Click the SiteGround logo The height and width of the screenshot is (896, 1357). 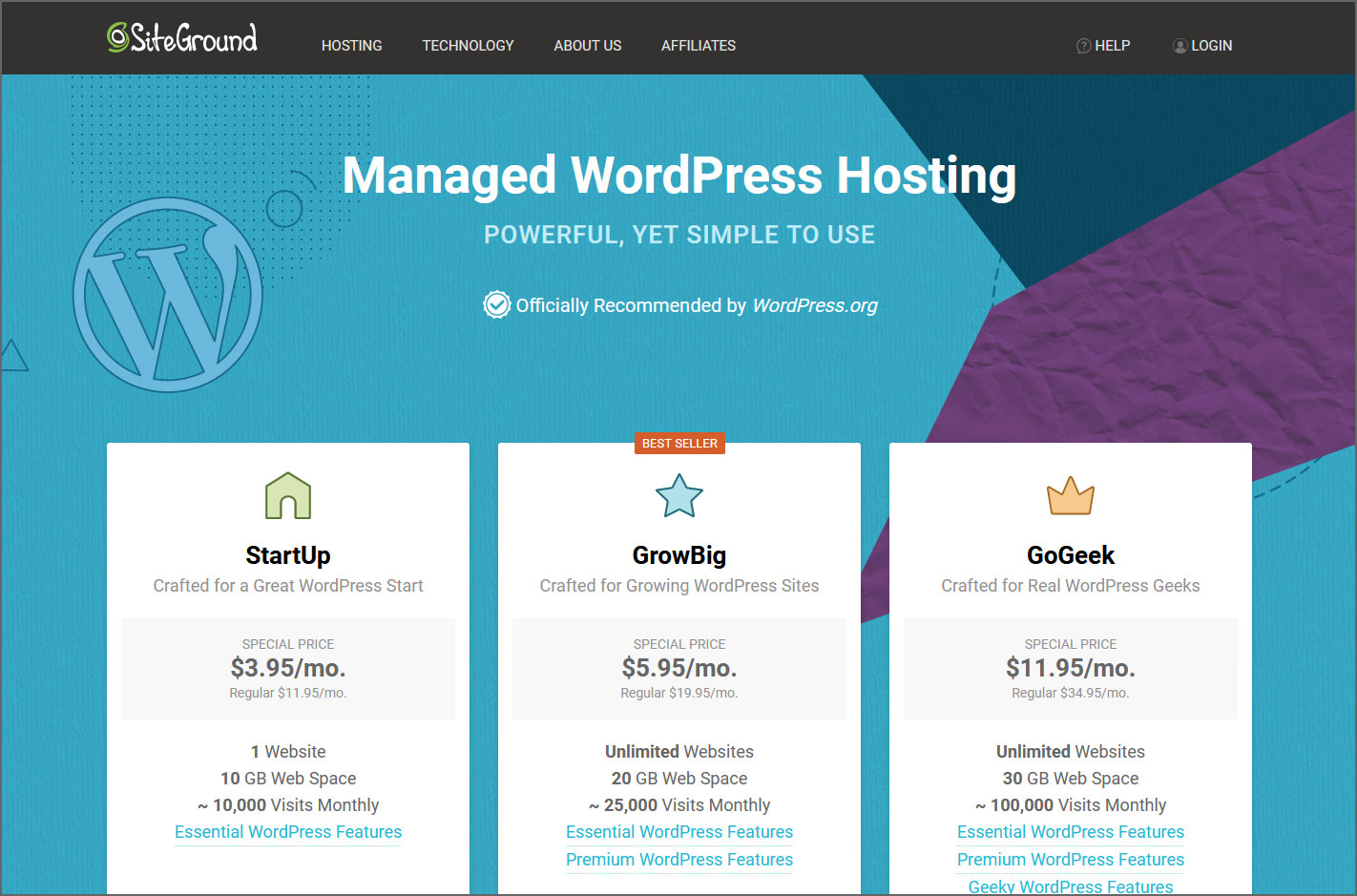coord(182,38)
